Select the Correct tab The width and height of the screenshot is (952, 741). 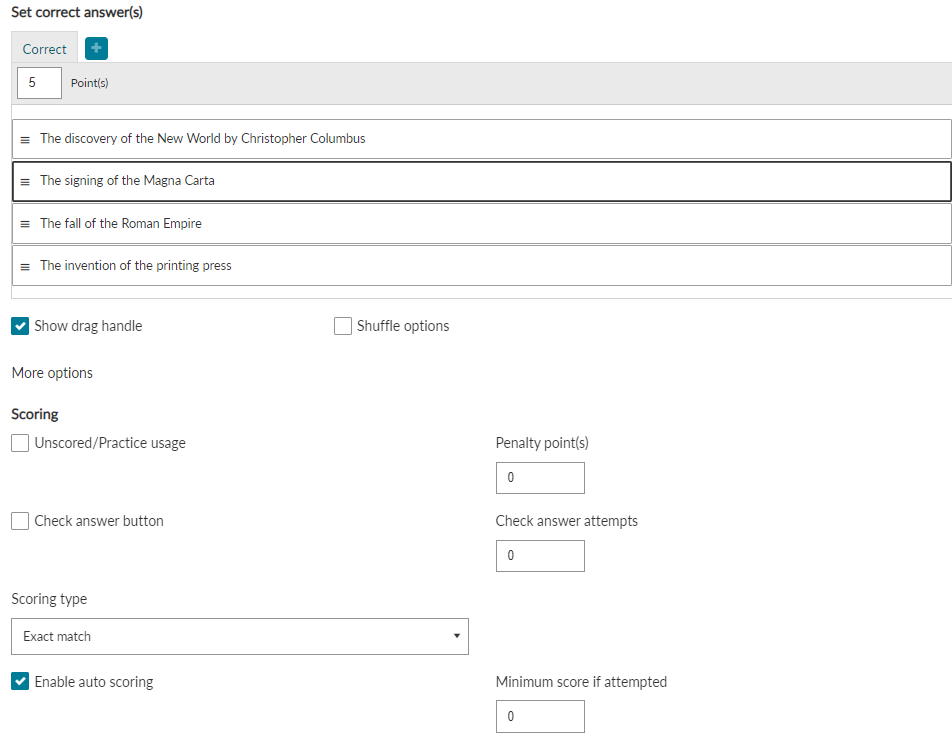pos(44,49)
